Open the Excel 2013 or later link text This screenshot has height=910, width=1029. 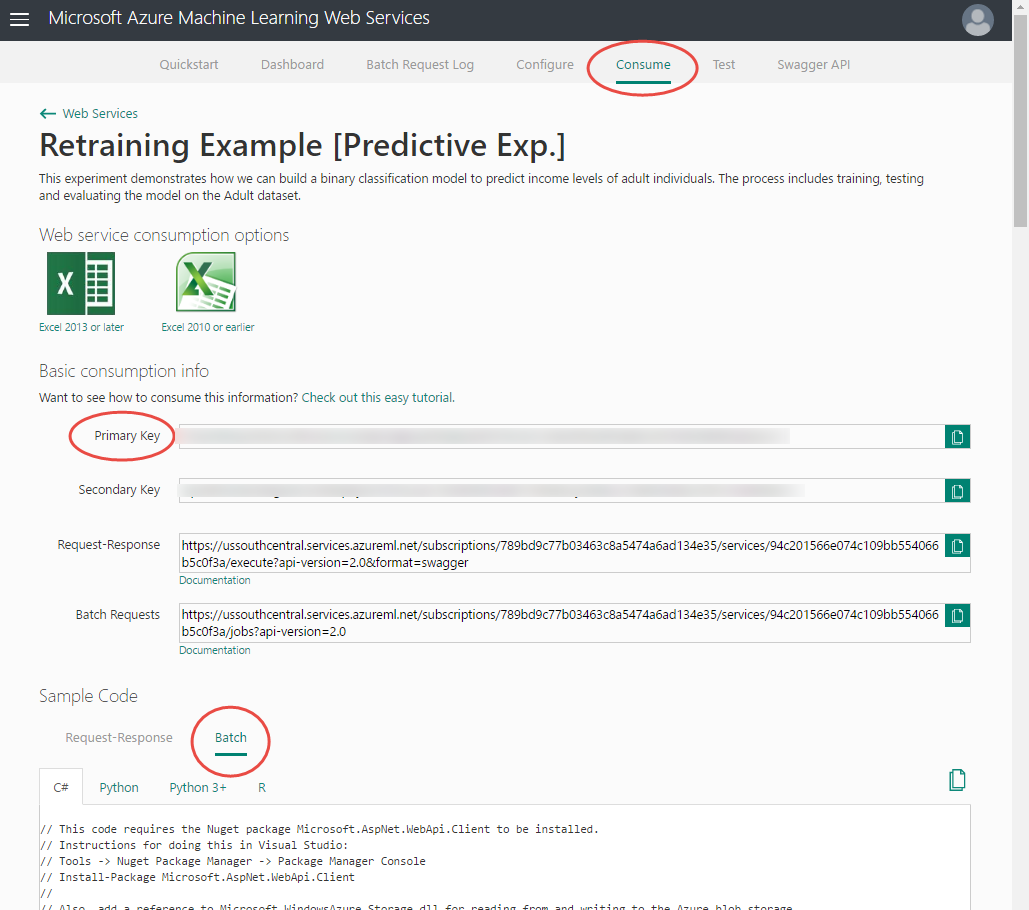pos(81,327)
